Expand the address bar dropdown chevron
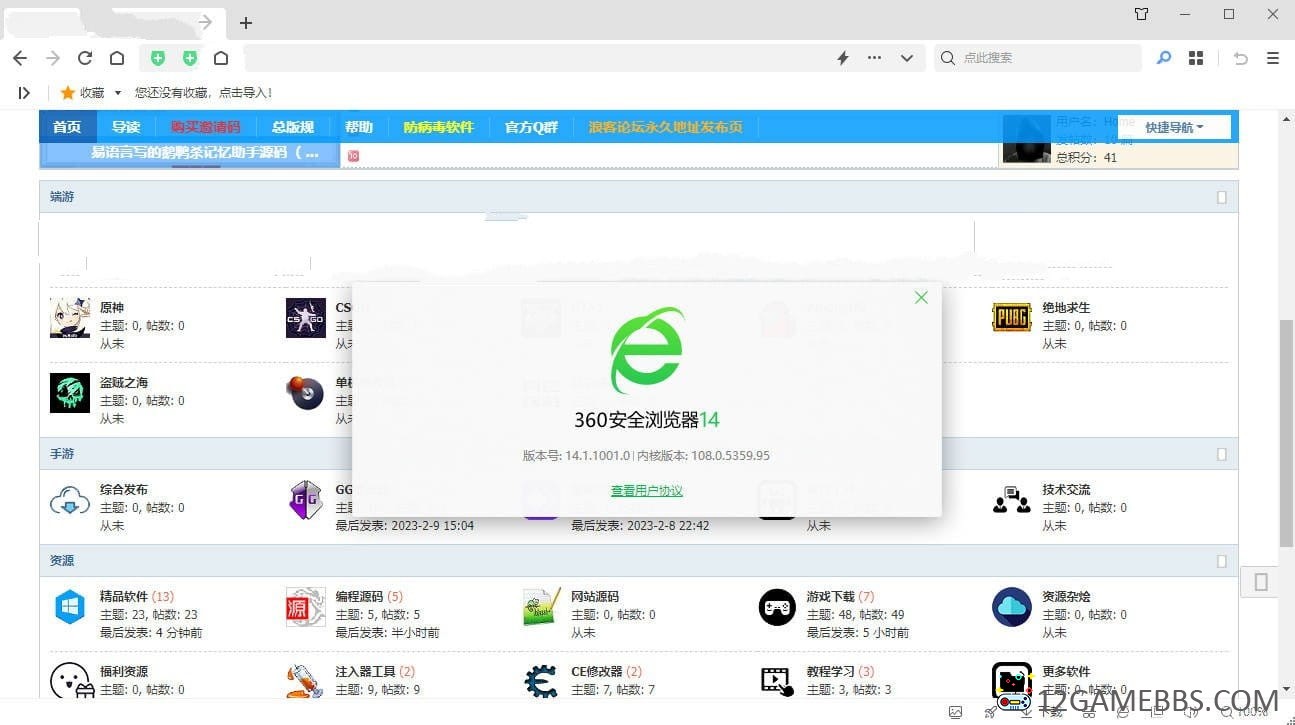The image size is (1295, 725). point(907,58)
